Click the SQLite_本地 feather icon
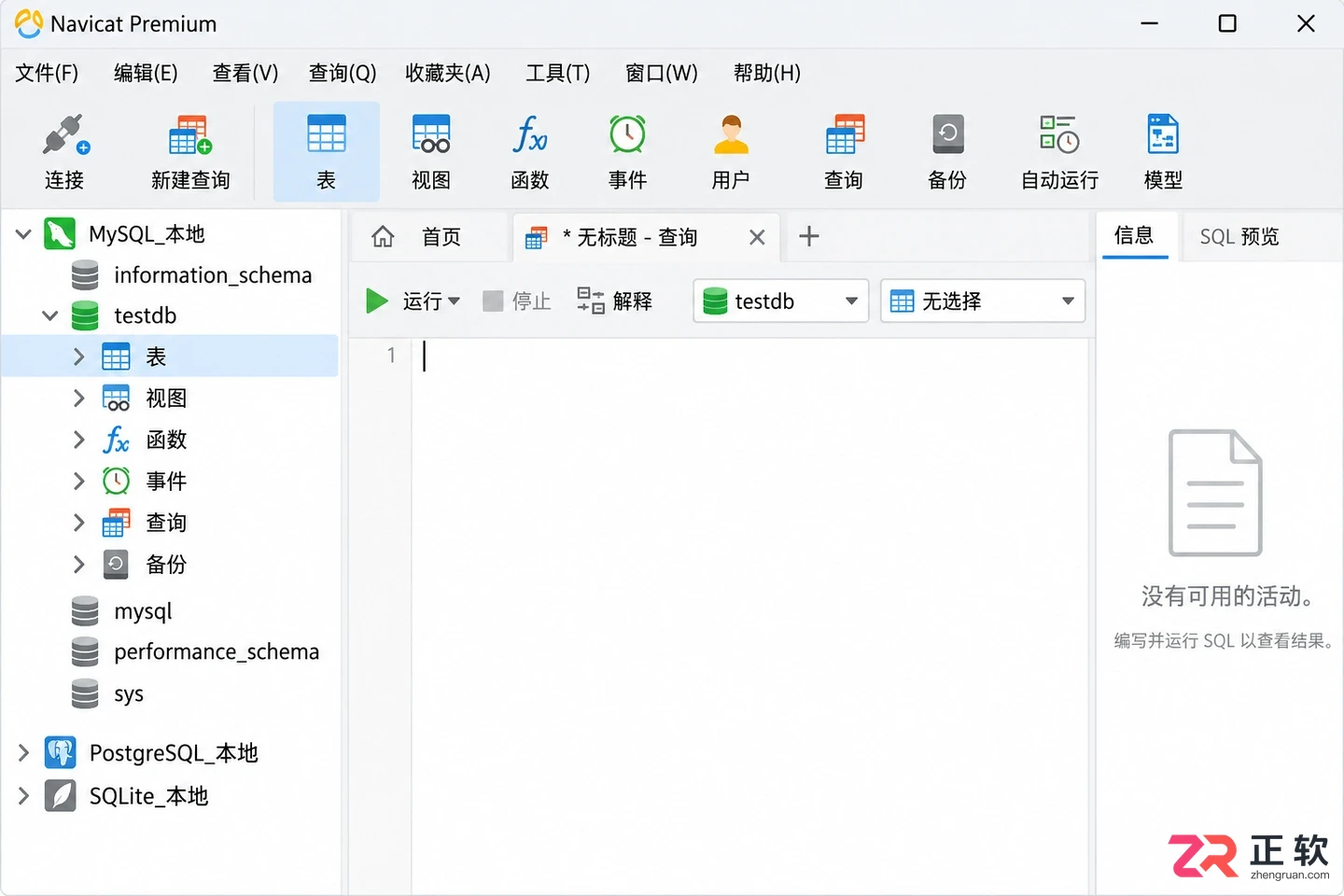This screenshot has height=896, width=1344. click(x=60, y=795)
